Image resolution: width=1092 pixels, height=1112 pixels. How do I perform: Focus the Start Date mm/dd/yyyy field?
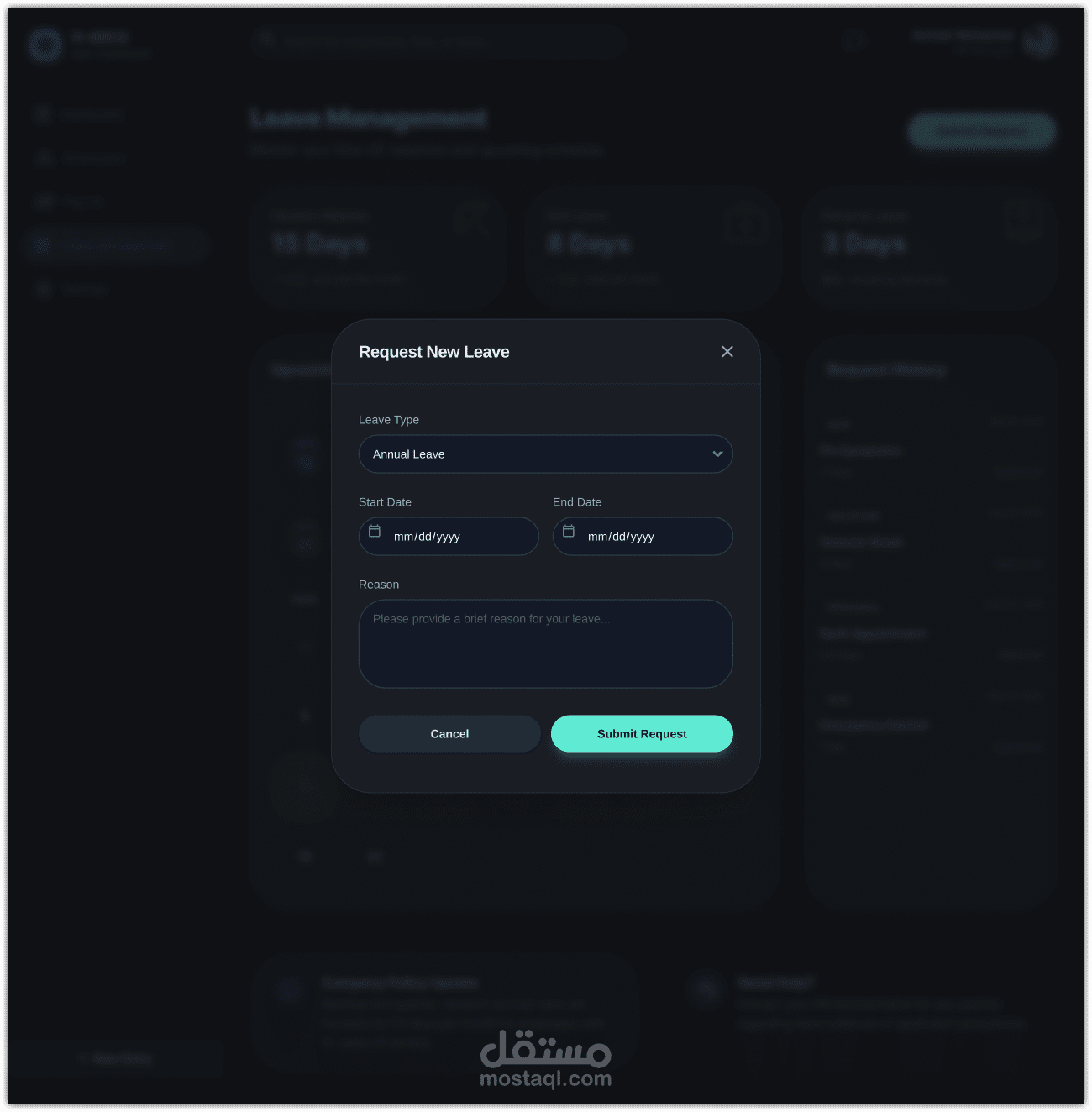coord(449,537)
